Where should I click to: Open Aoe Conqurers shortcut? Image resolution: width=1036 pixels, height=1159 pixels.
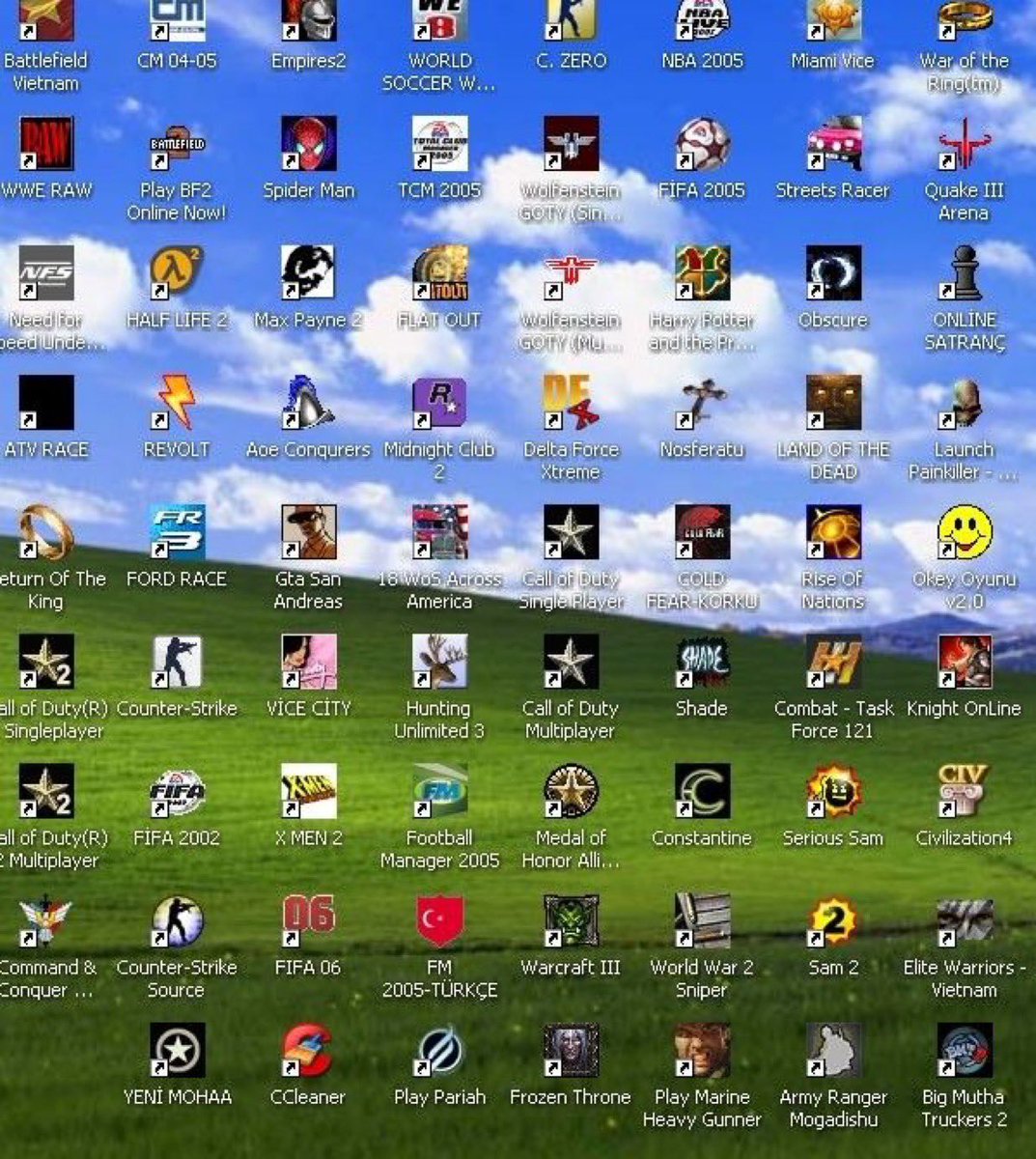(x=308, y=403)
